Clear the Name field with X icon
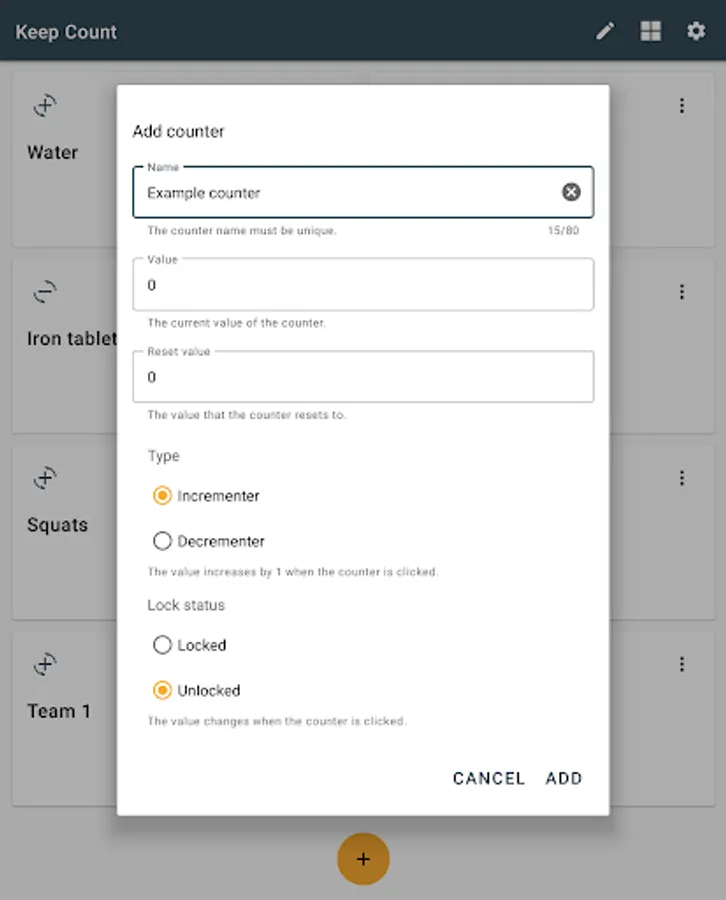This screenshot has width=726, height=900. tap(571, 192)
